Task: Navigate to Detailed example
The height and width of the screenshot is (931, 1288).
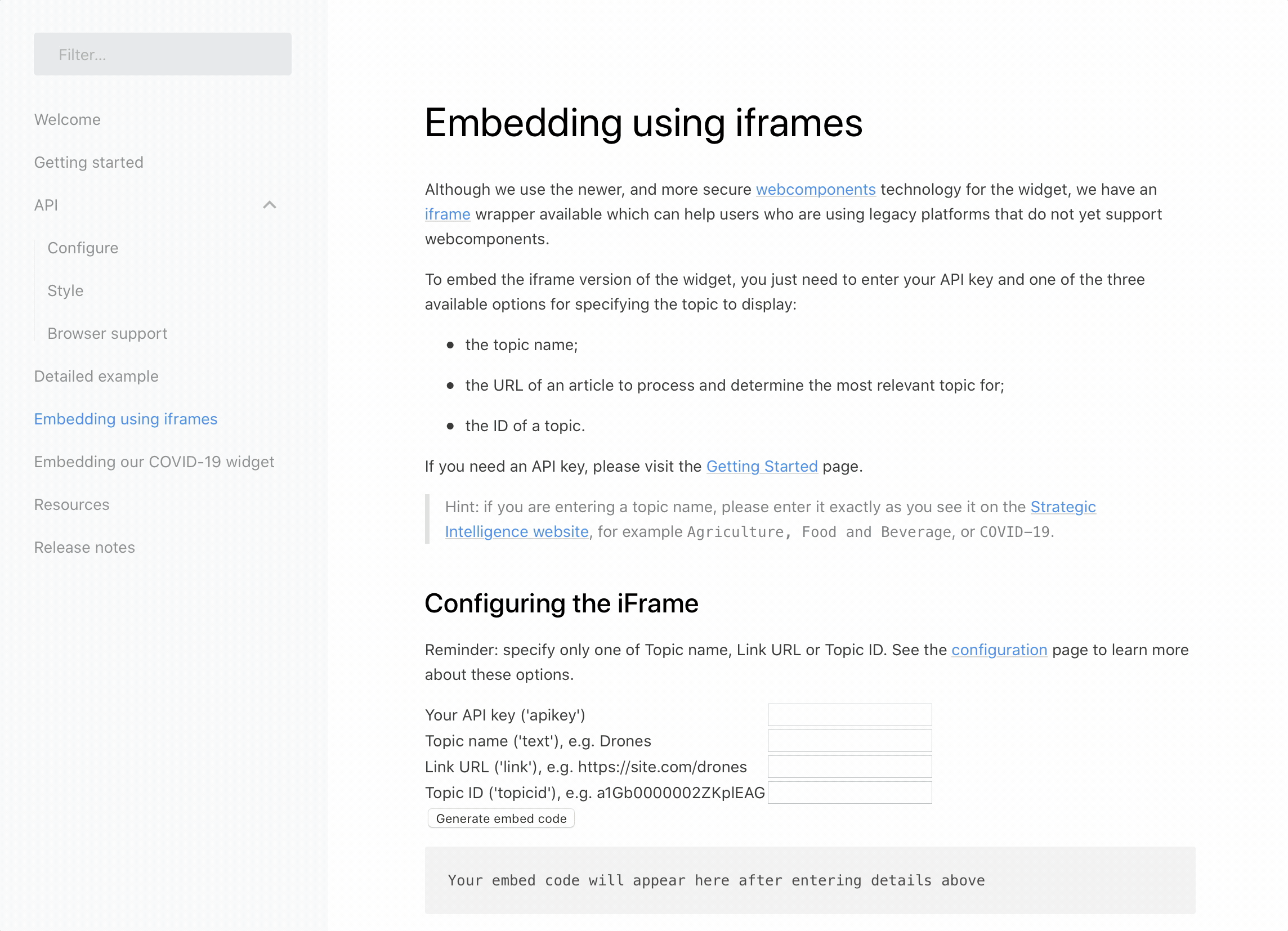Action: tap(96, 376)
